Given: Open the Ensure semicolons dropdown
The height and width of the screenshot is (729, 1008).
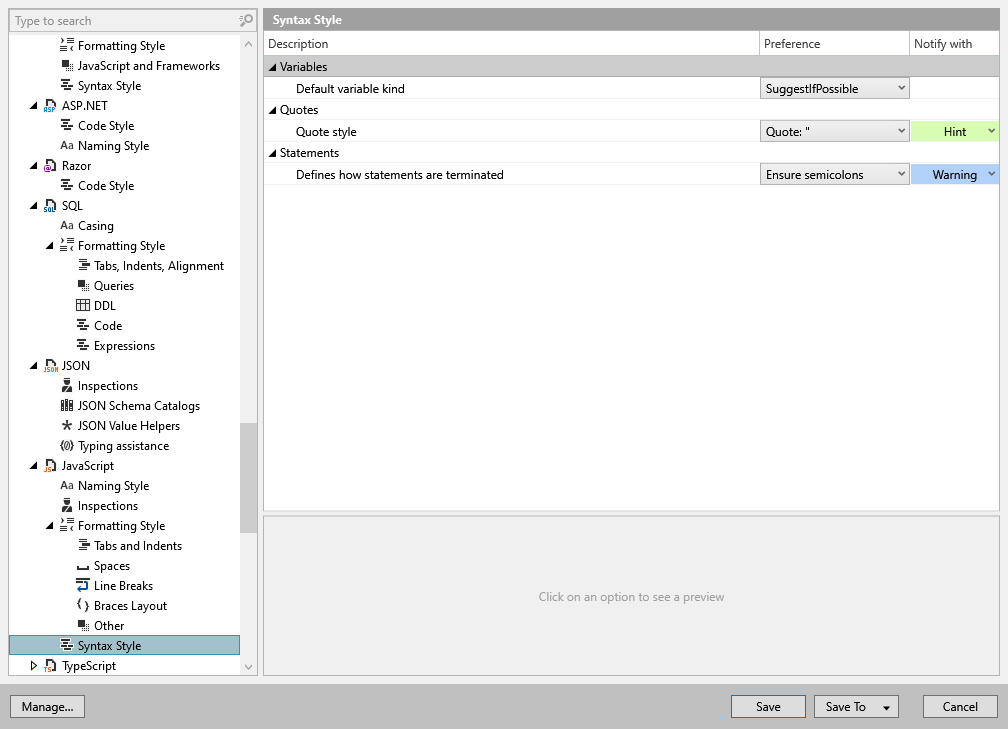Looking at the screenshot, I should (834, 175).
